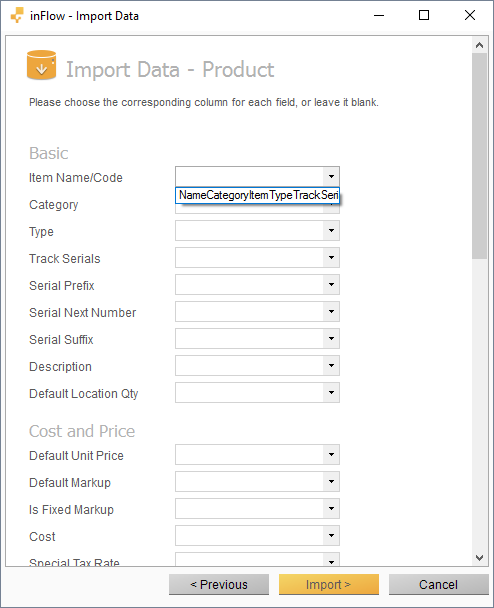Click the inFlow app icon in title bar
The image size is (494, 608).
[x=17, y=16]
